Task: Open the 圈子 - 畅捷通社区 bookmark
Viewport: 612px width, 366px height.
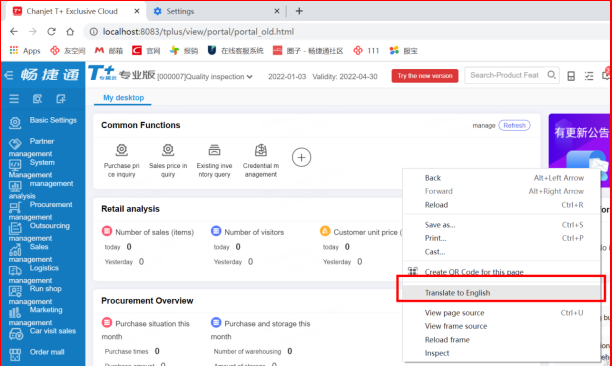Action: (x=308, y=50)
